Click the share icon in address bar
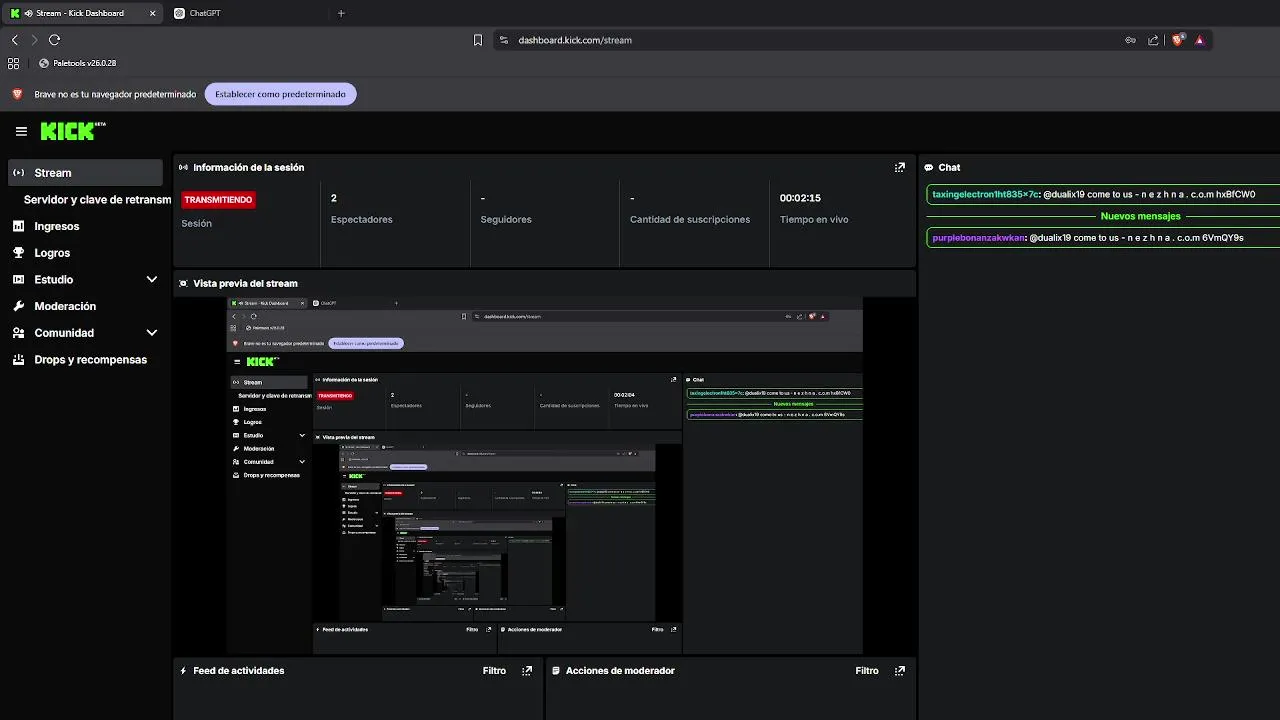 pyautogui.click(x=1153, y=40)
